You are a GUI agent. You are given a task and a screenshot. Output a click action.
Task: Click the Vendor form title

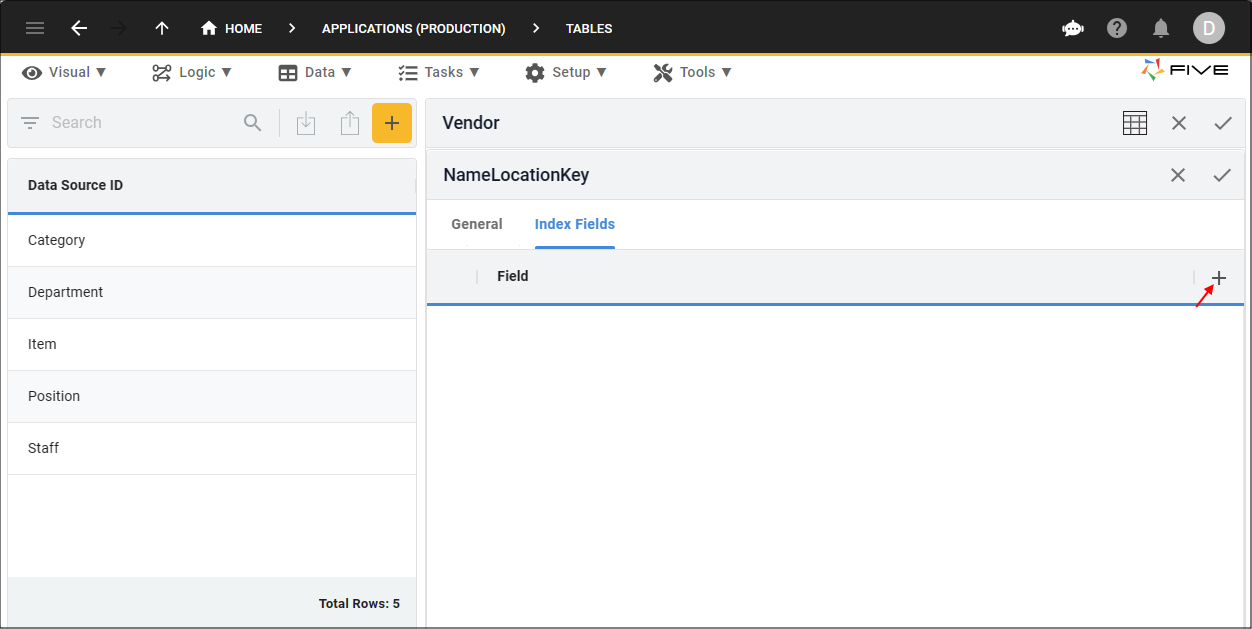(471, 123)
